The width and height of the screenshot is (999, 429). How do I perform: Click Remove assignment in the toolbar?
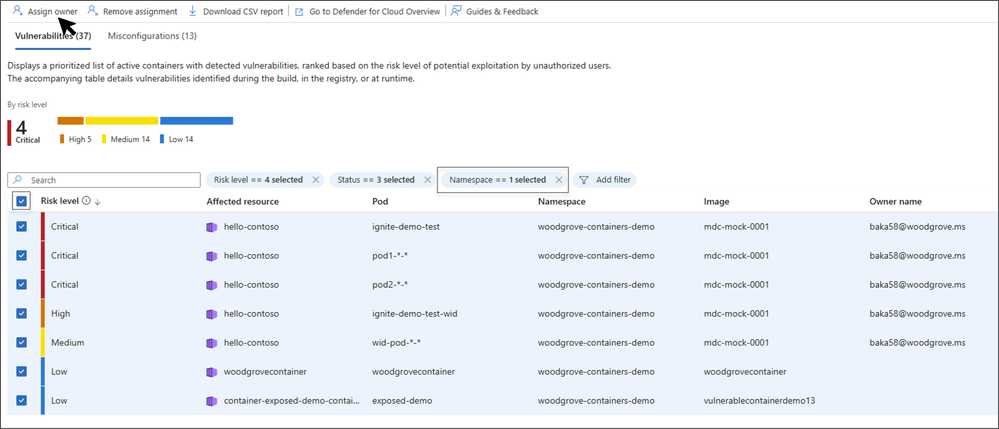pos(133,11)
